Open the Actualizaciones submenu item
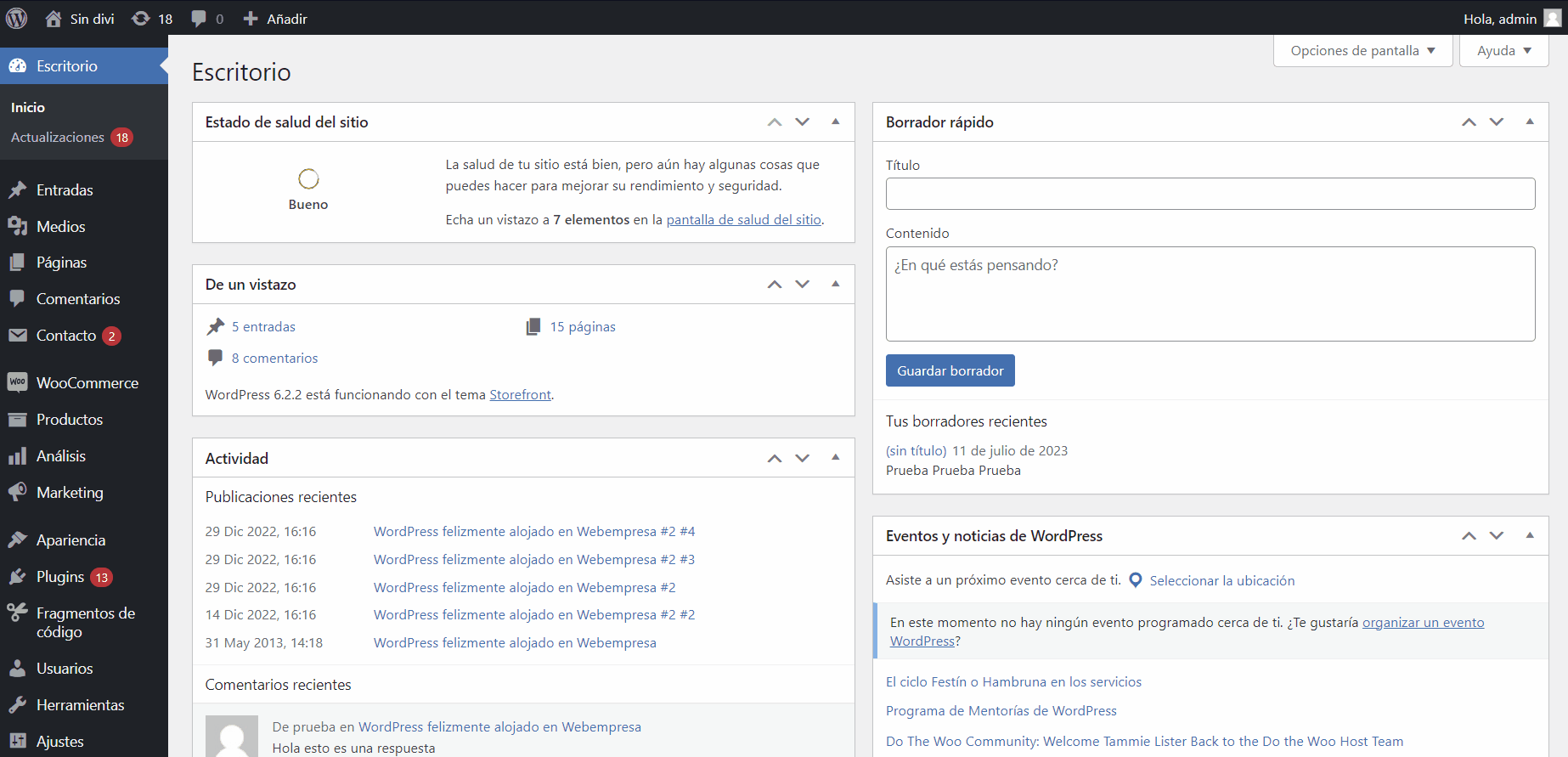Image resolution: width=1568 pixels, height=757 pixels. [58, 138]
